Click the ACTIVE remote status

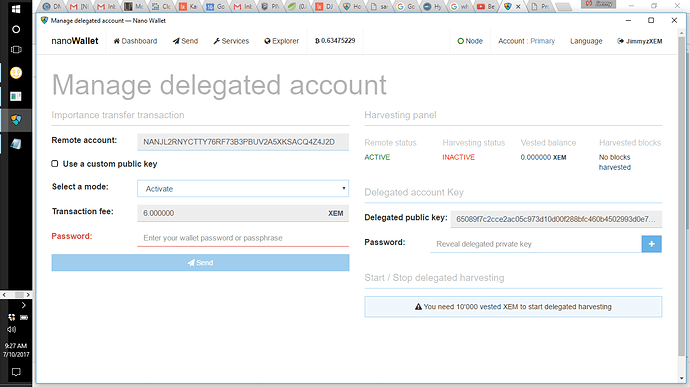coord(377,157)
